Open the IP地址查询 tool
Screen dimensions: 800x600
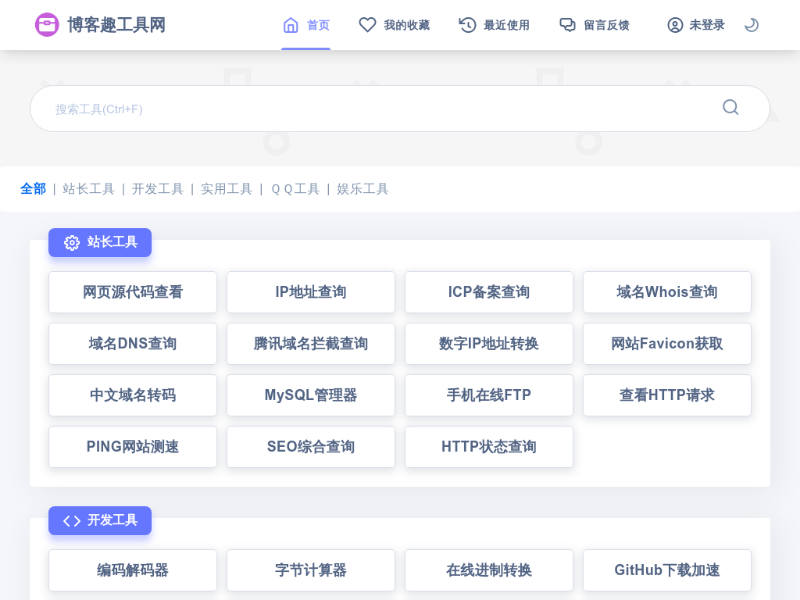(311, 292)
